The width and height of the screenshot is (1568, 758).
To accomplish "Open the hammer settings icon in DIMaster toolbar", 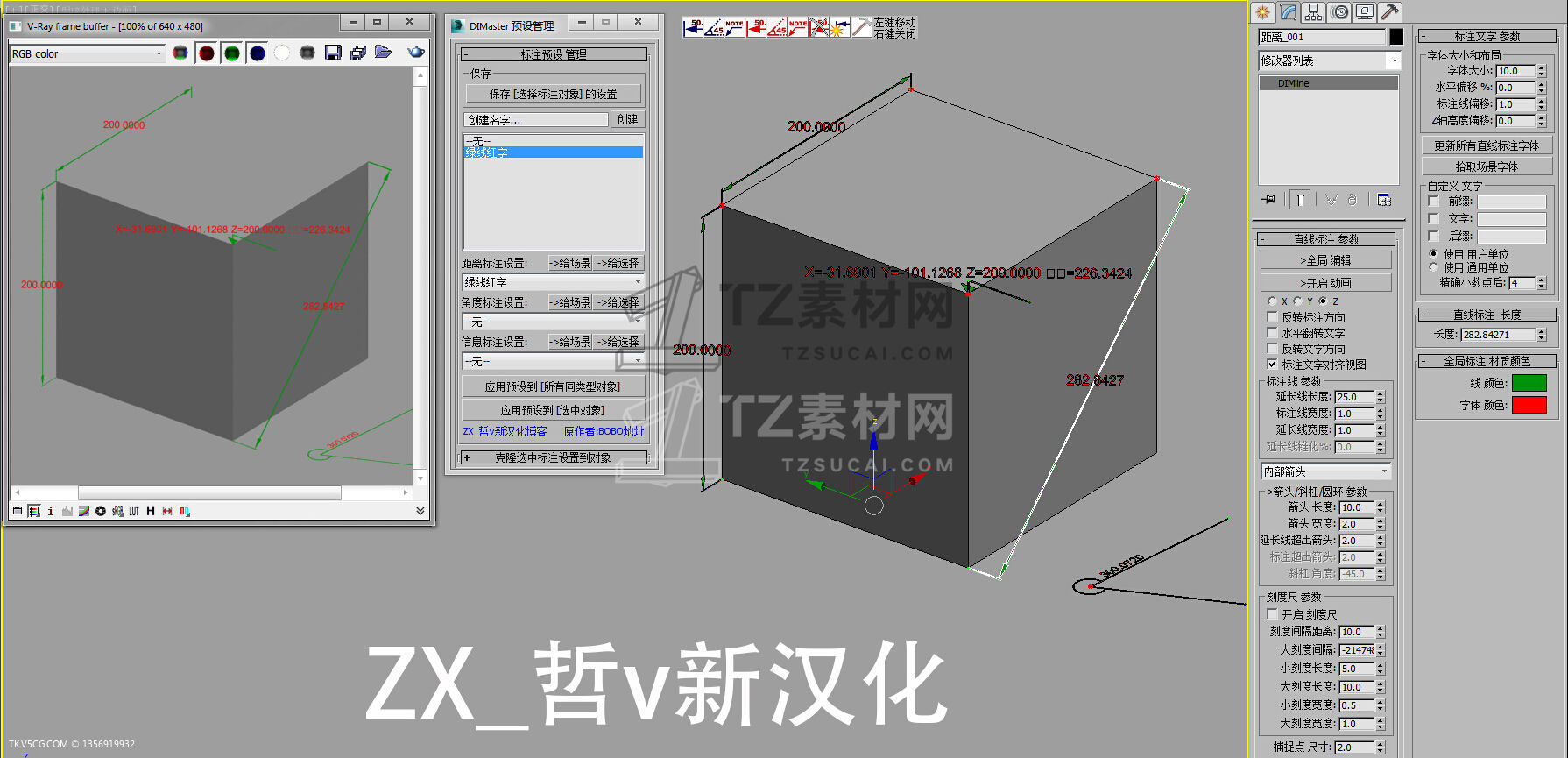I will pyautogui.click(x=861, y=28).
